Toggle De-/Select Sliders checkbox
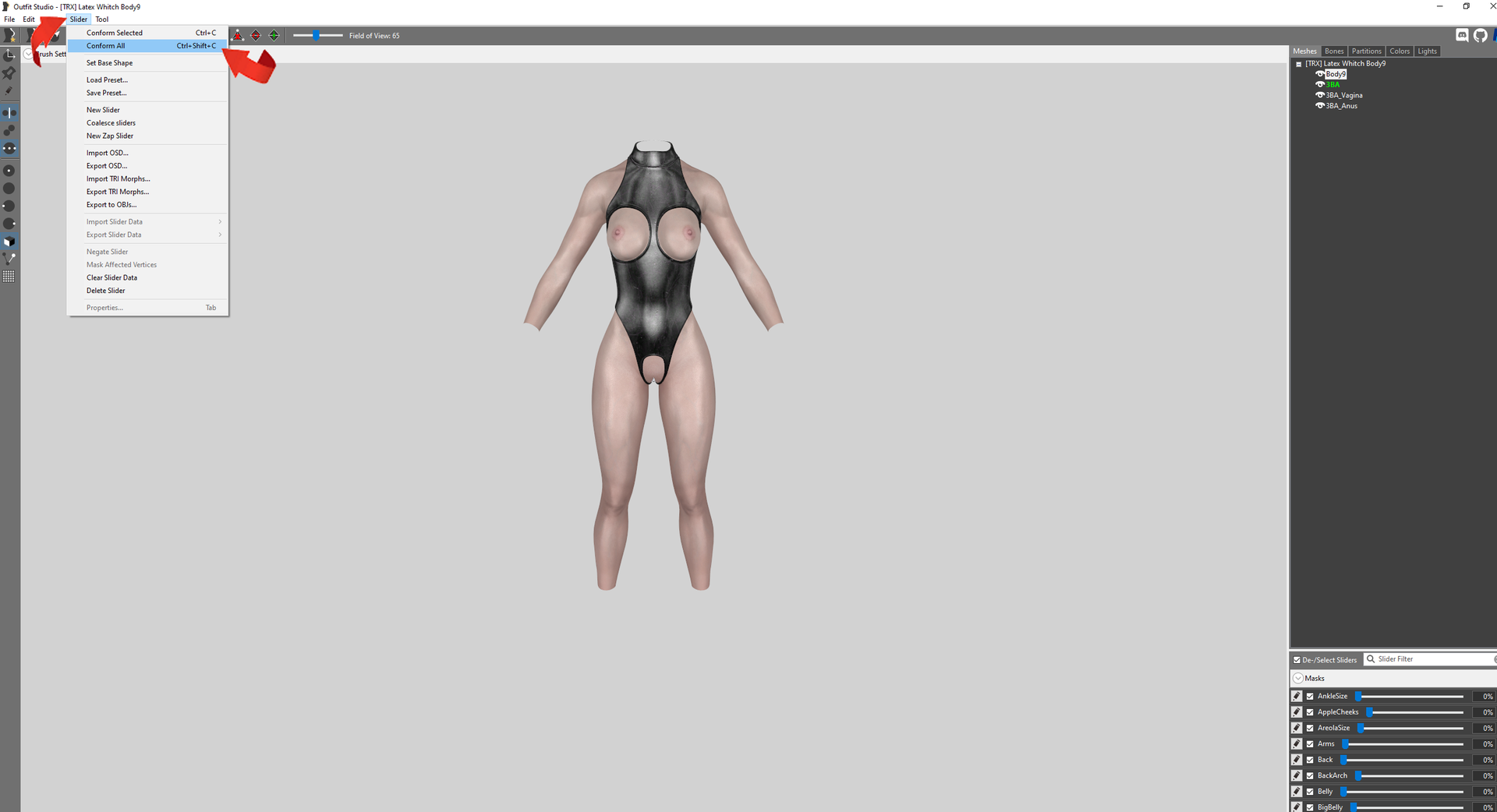1497x812 pixels. pyautogui.click(x=1297, y=660)
